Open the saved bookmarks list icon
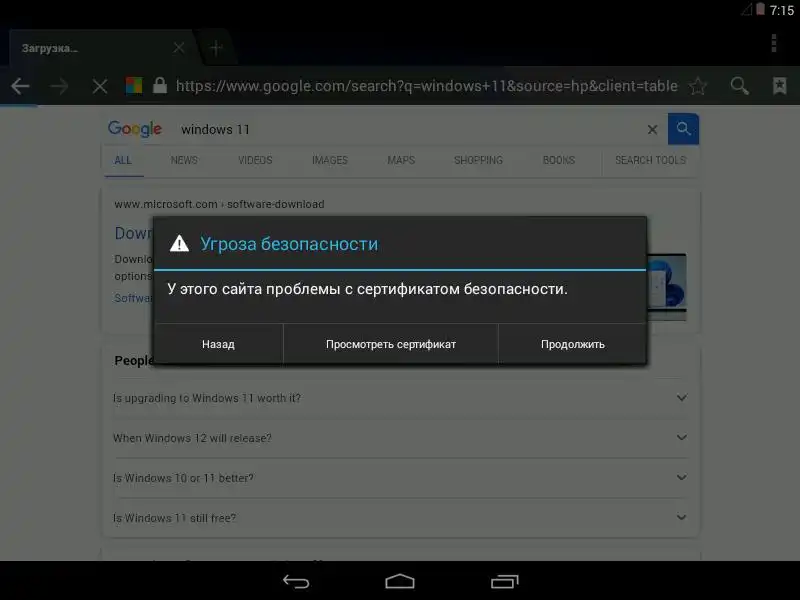This screenshot has width=800, height=600. pos(780,86)
